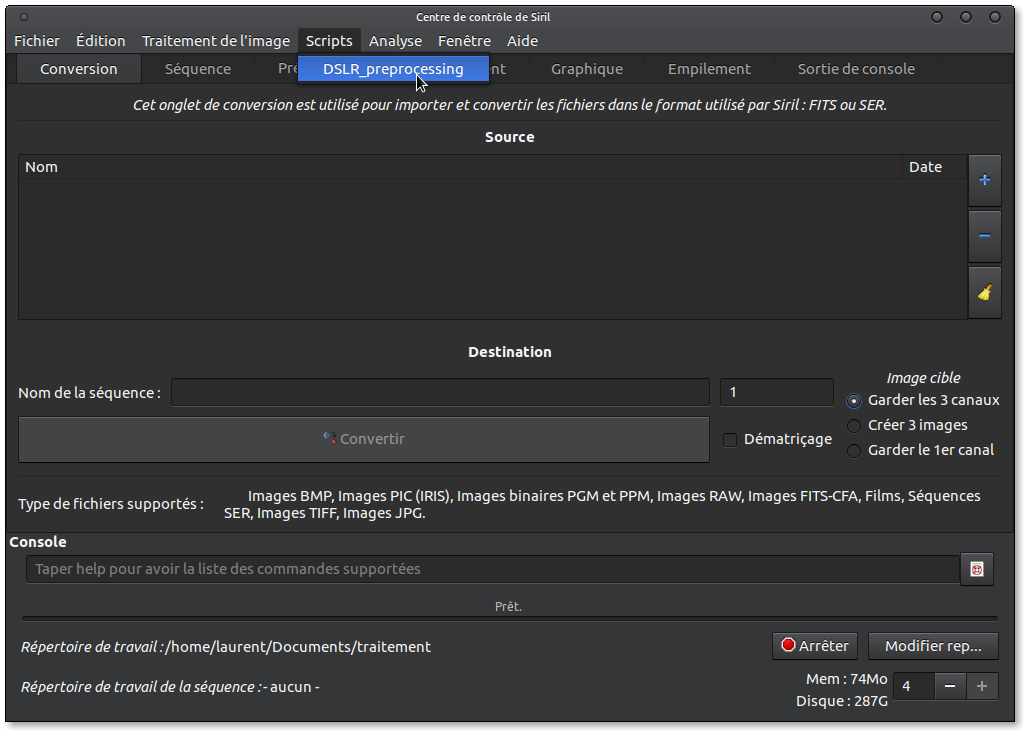Switch to the Séquence tab
The image size is (1024, 731).
click(198, 69)
